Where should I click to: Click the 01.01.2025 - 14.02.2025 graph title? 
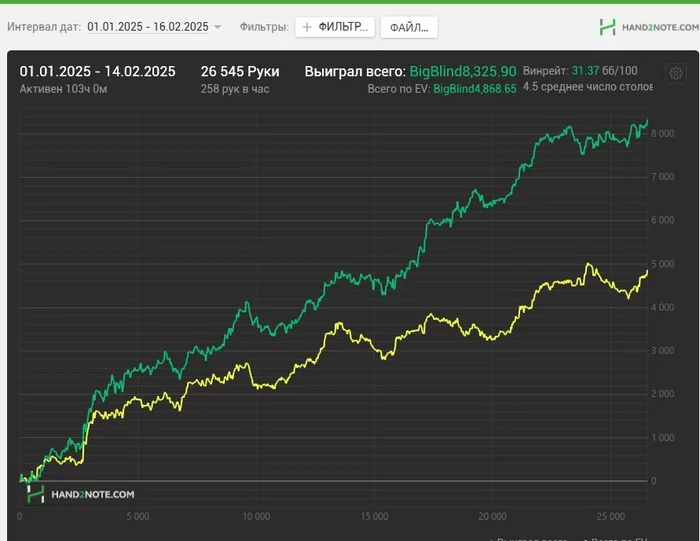(97, 71)
